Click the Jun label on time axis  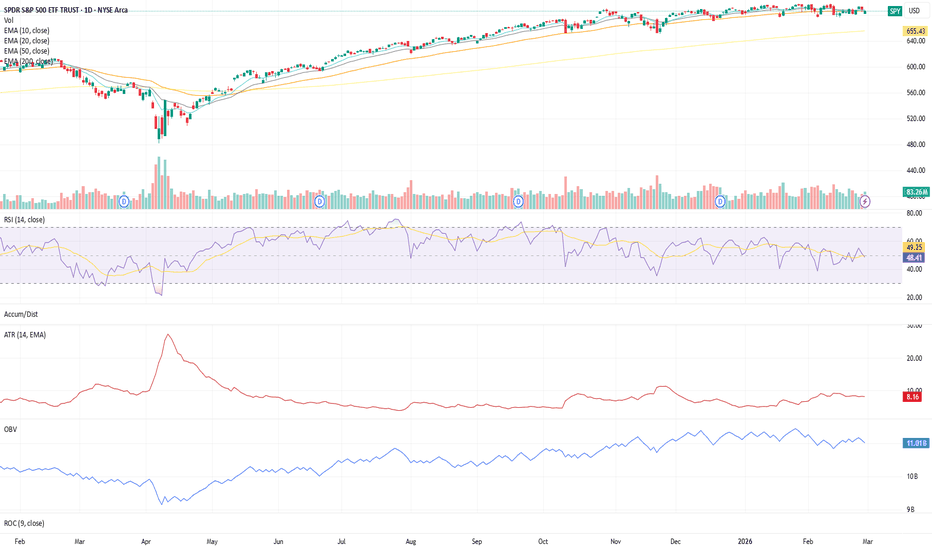[x=278, y=542]
